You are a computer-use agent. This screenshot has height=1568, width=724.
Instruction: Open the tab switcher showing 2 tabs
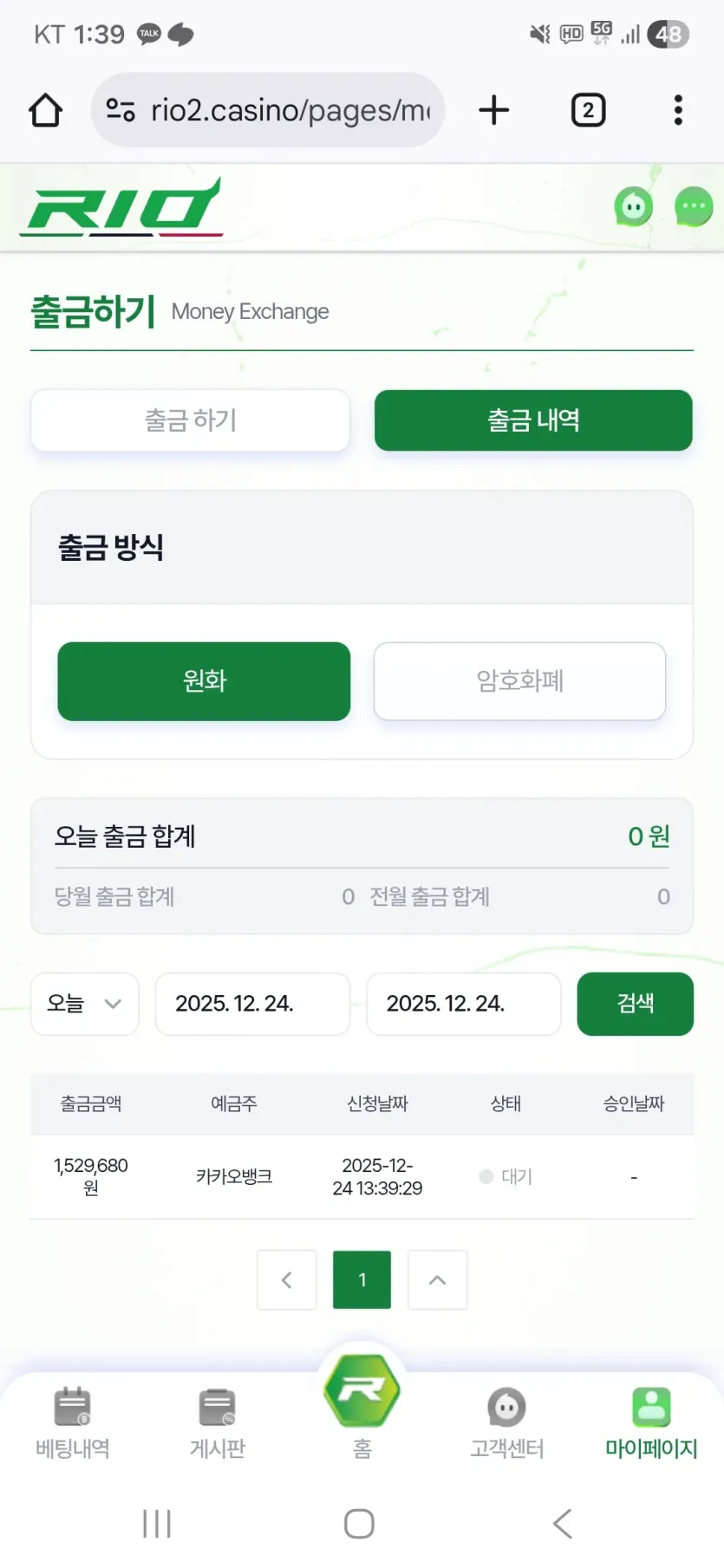(588, 110)
